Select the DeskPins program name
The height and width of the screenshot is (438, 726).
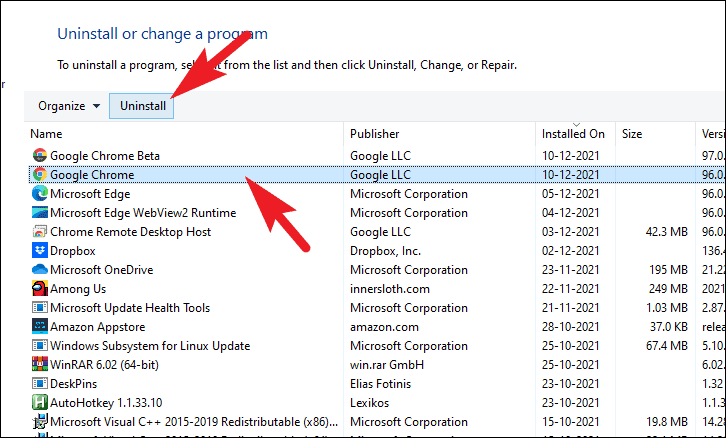(74, 383)
